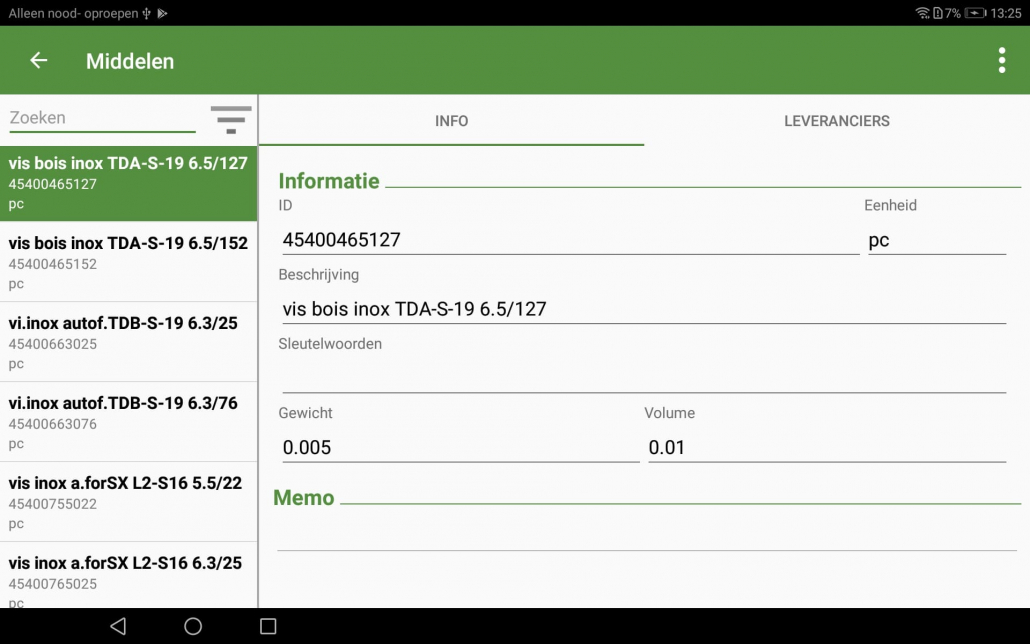1030x644 pixels.
Task: Click the Volume field with 0.01
Action: click(x=827, y=448)
